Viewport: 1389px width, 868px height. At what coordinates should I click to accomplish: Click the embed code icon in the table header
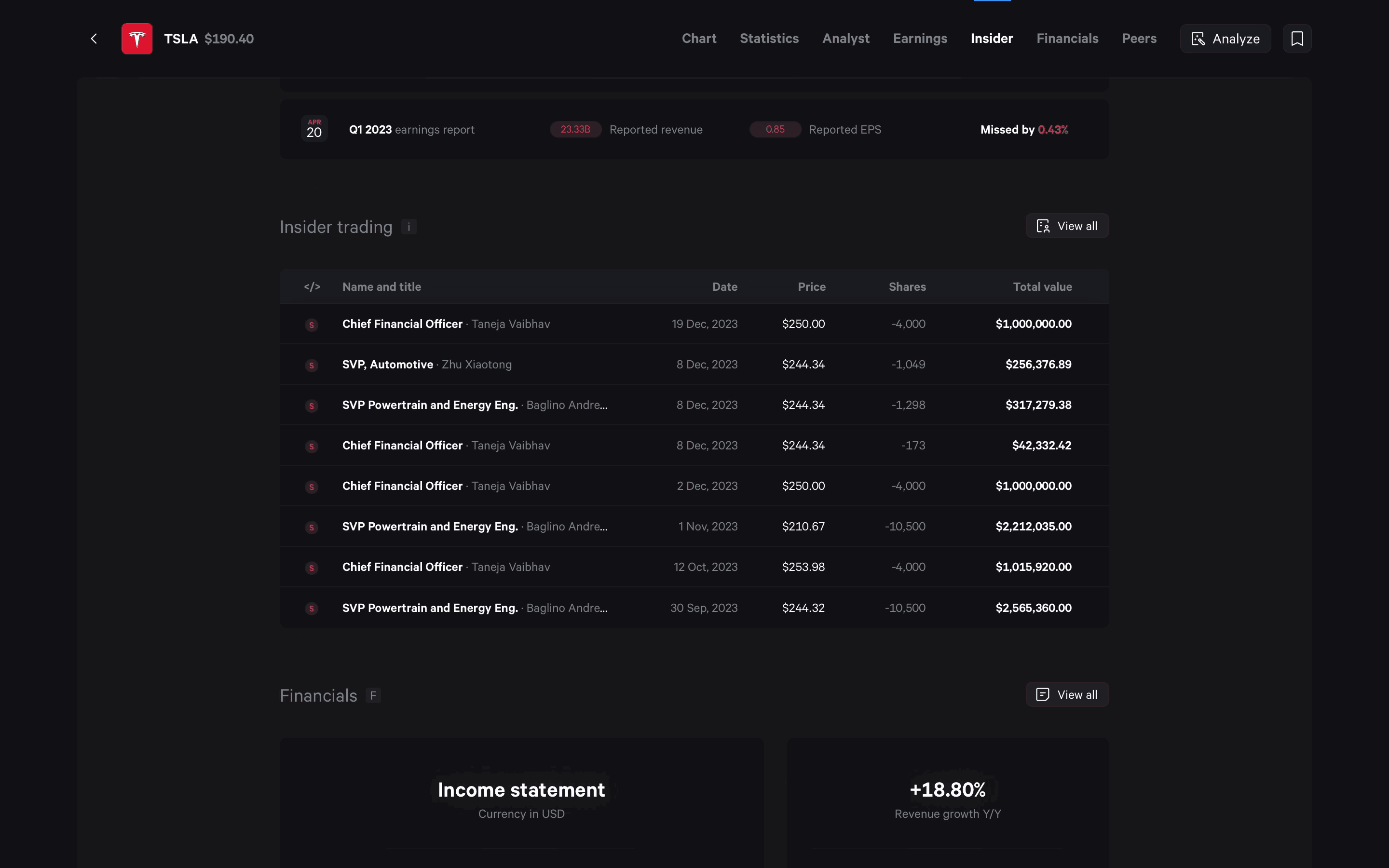click(312, 286)
